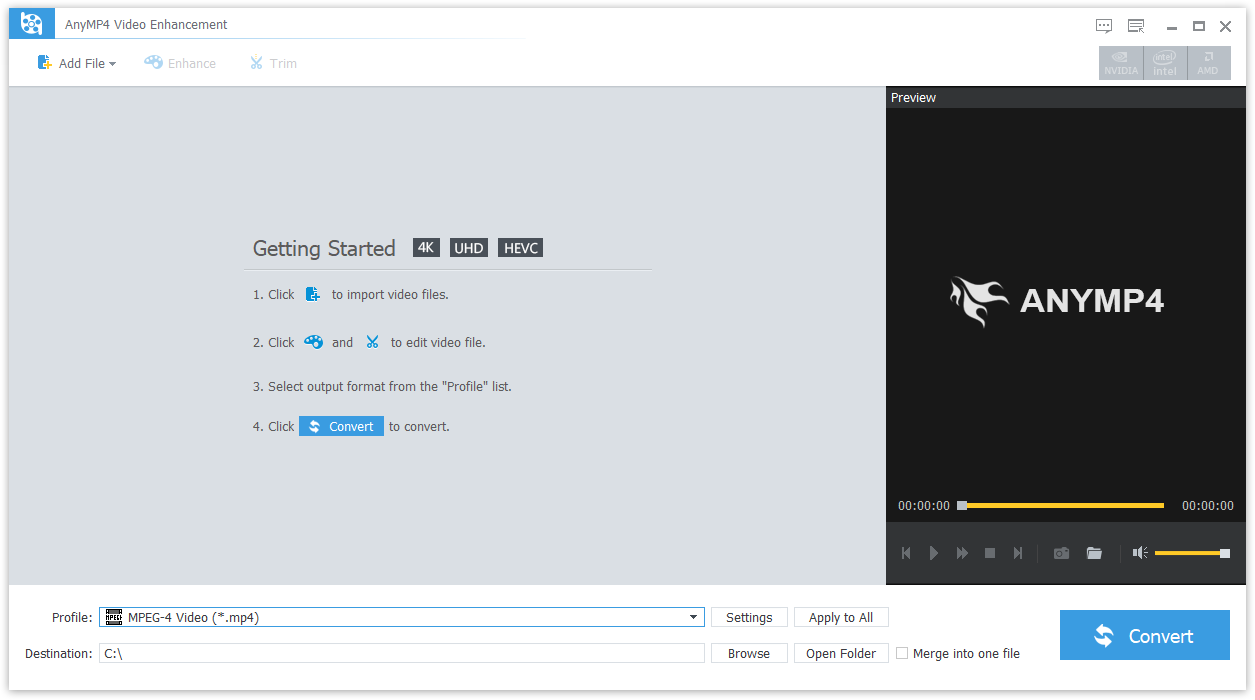This screenshot has width=1255, height=700.
Task: Skip to next frame in preview
Action: [x=1018, y=553]
